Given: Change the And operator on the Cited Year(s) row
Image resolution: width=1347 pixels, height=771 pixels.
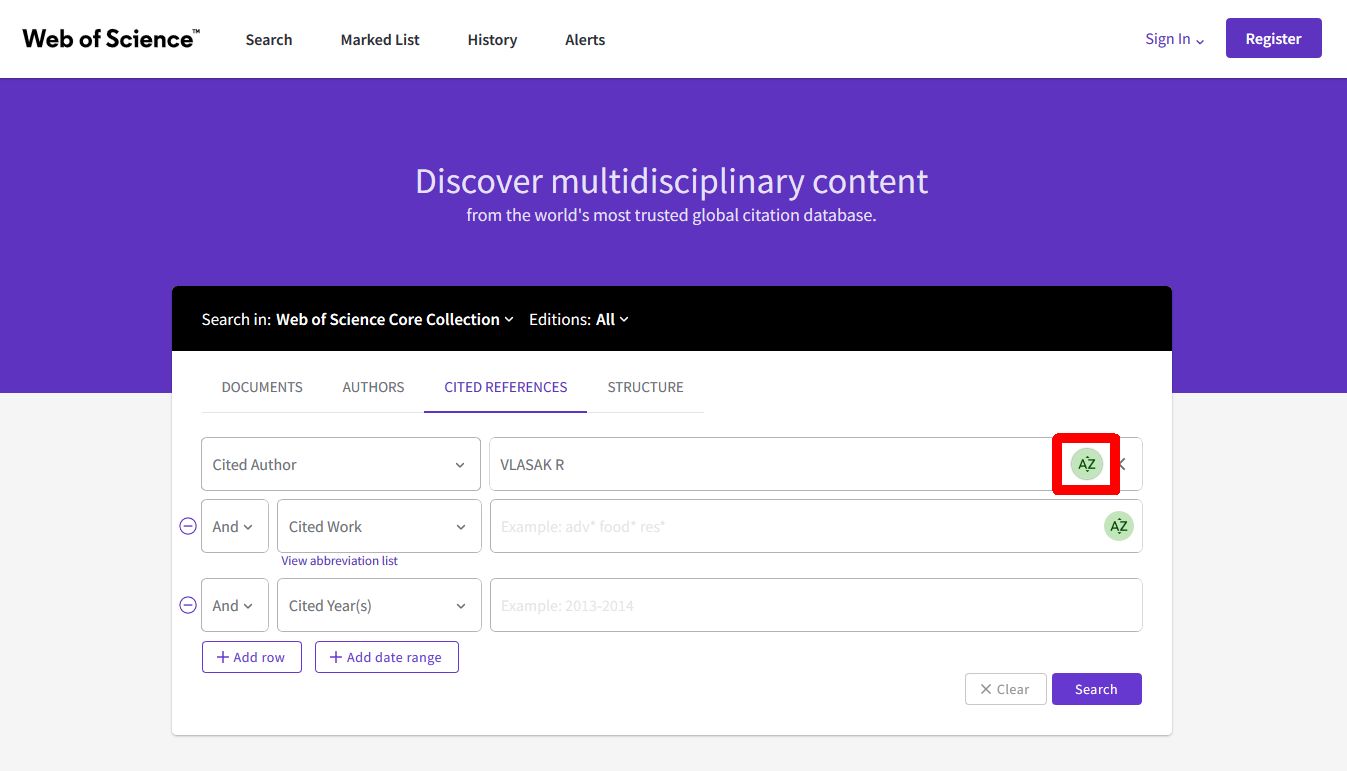Looking at the screenshot, I should (235, 605).
